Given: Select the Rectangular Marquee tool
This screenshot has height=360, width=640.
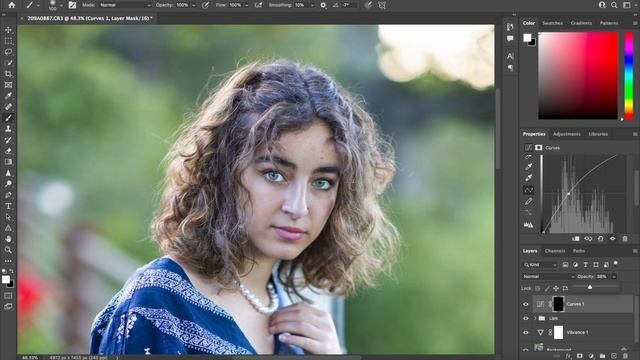Looking at the screenshot, I should [8, 41].
